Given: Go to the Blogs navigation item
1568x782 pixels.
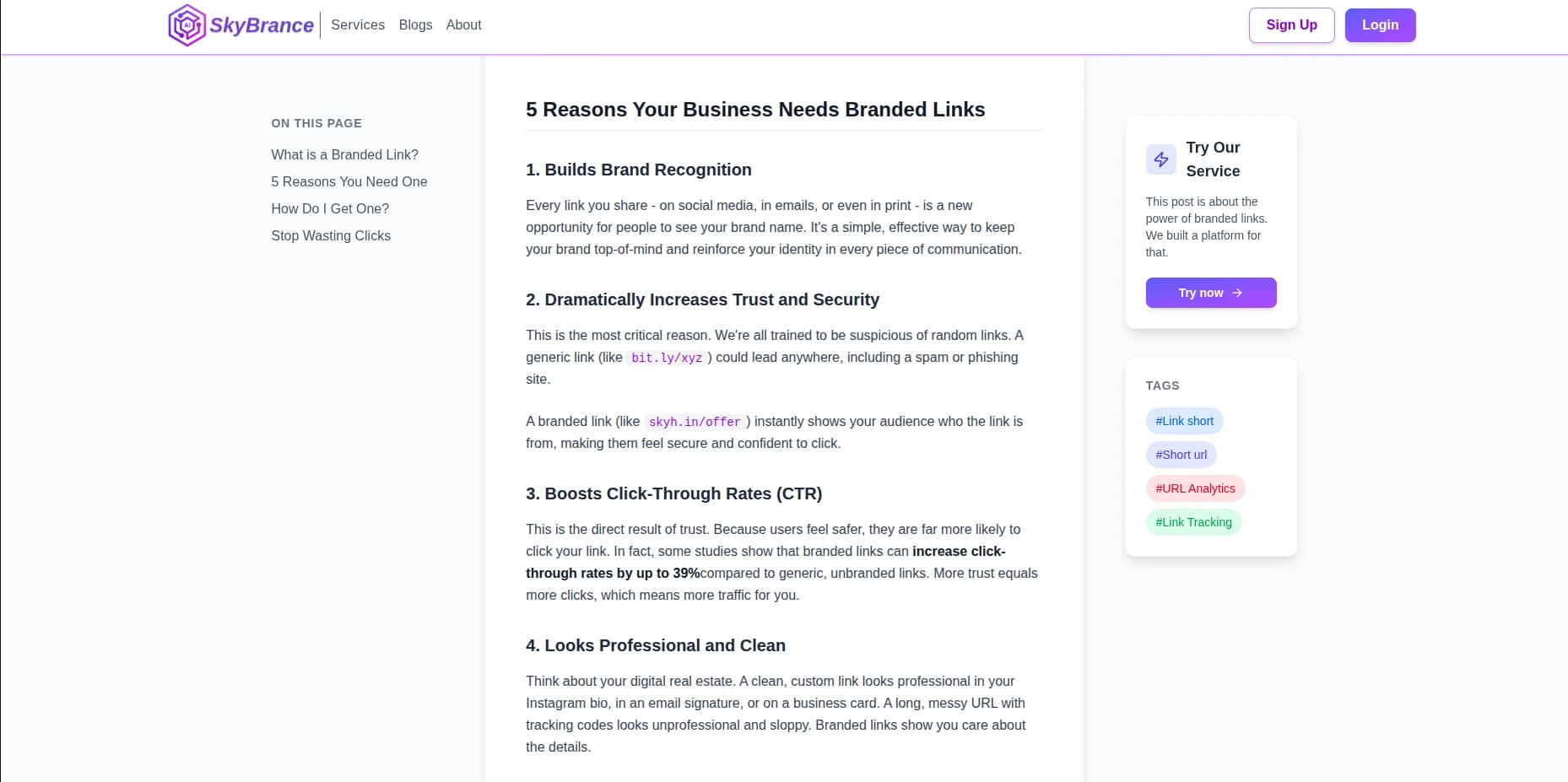Looking at the screenshot, I should tap(415, 25).
